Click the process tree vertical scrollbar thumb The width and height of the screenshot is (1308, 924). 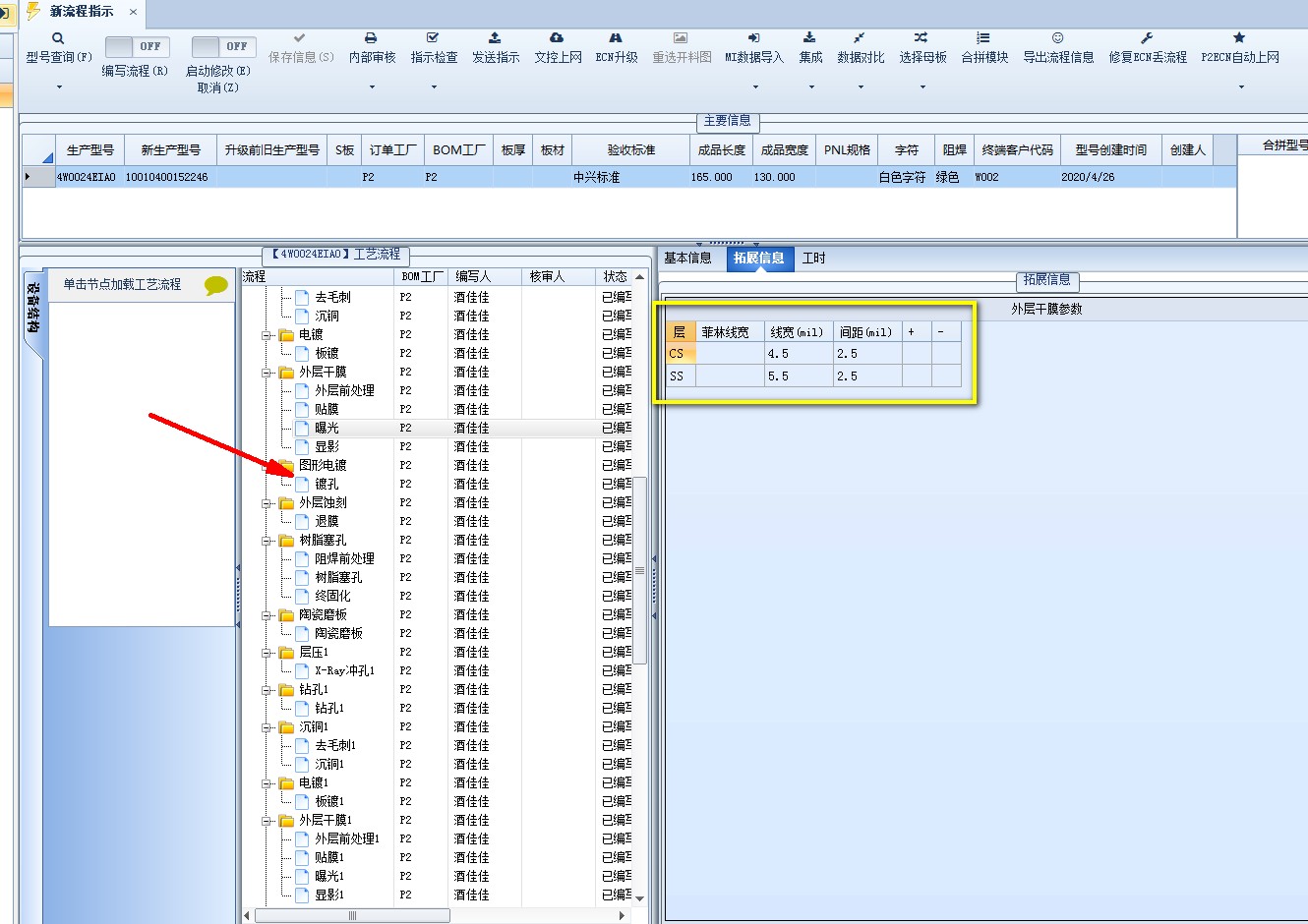tap(639, 570)
